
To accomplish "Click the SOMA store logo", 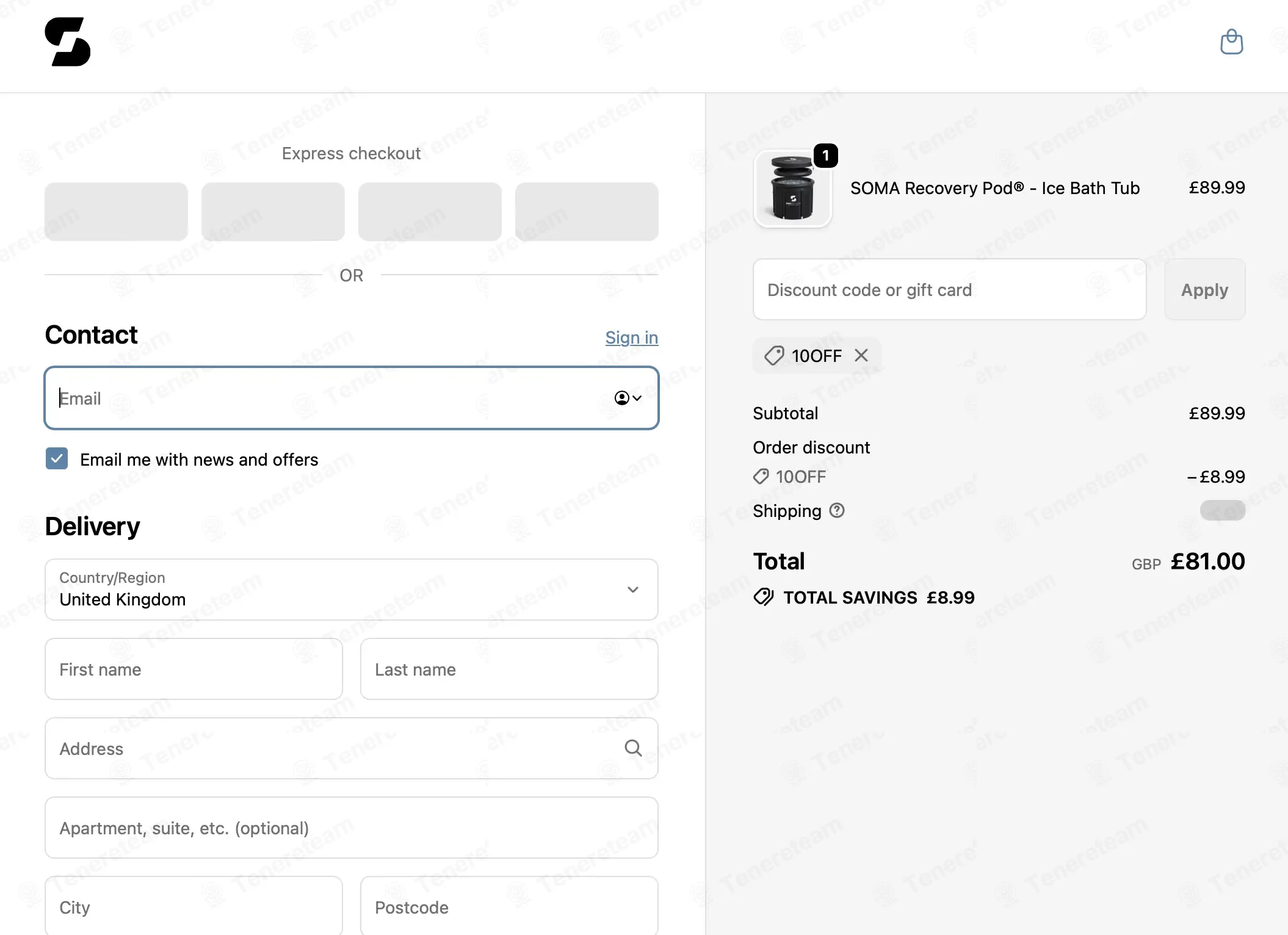I will tap(68, 42).
